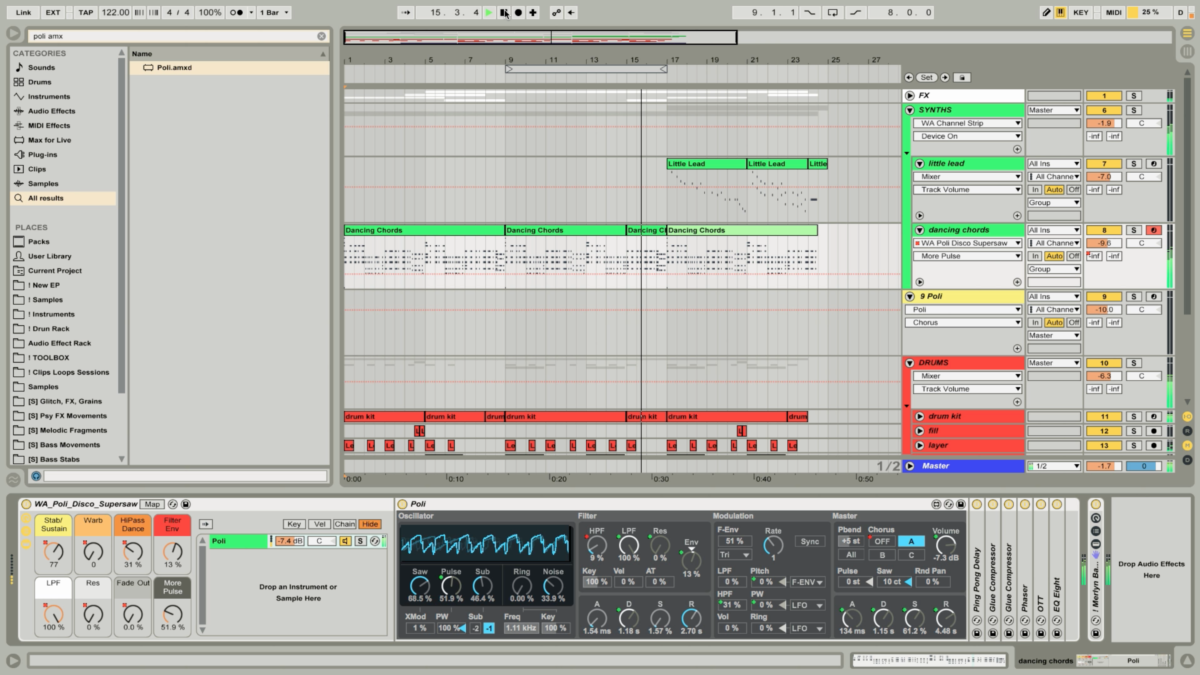Toggle the I-O section show button
The width and height of the screenshot is (1200, 675).
click(1188, 415)
